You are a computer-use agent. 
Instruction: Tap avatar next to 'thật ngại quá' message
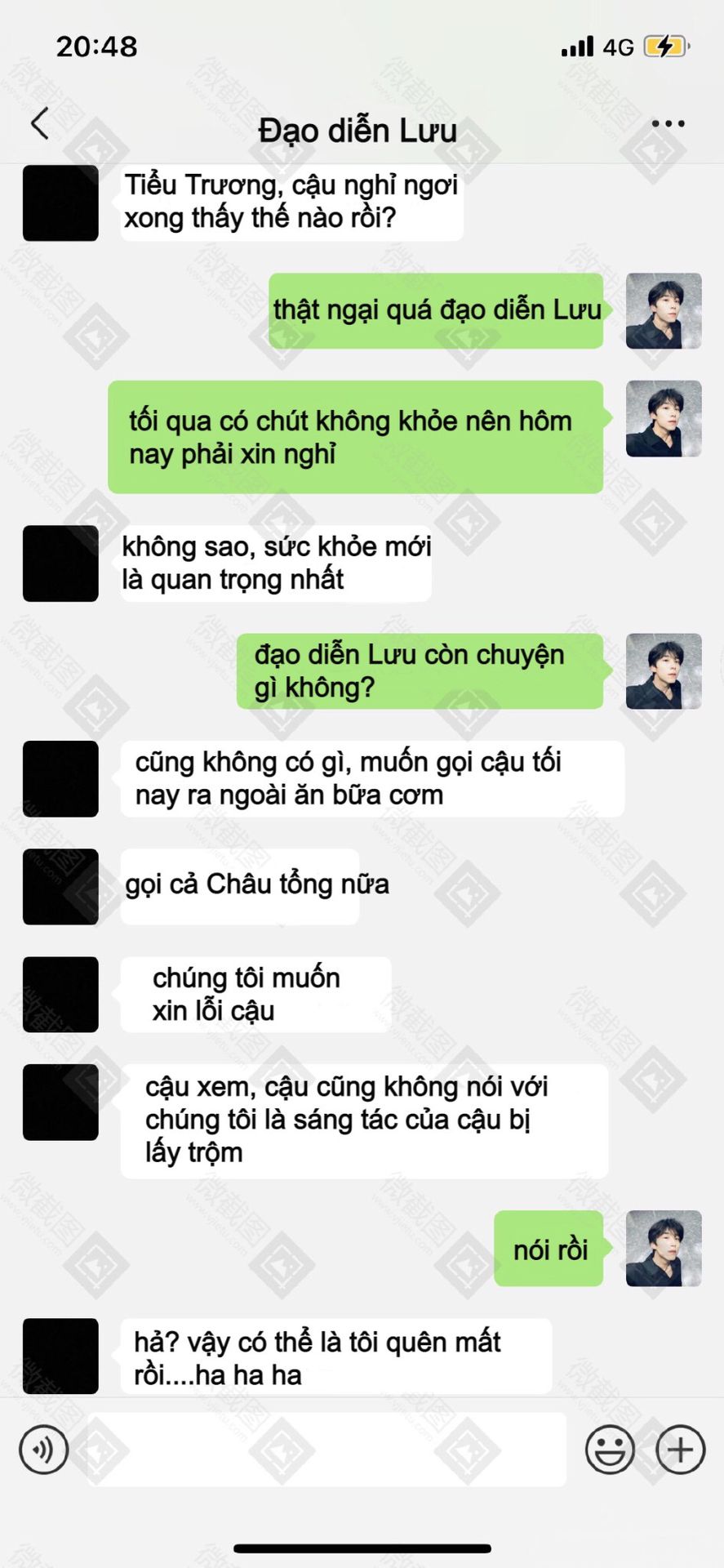point(664,311)
